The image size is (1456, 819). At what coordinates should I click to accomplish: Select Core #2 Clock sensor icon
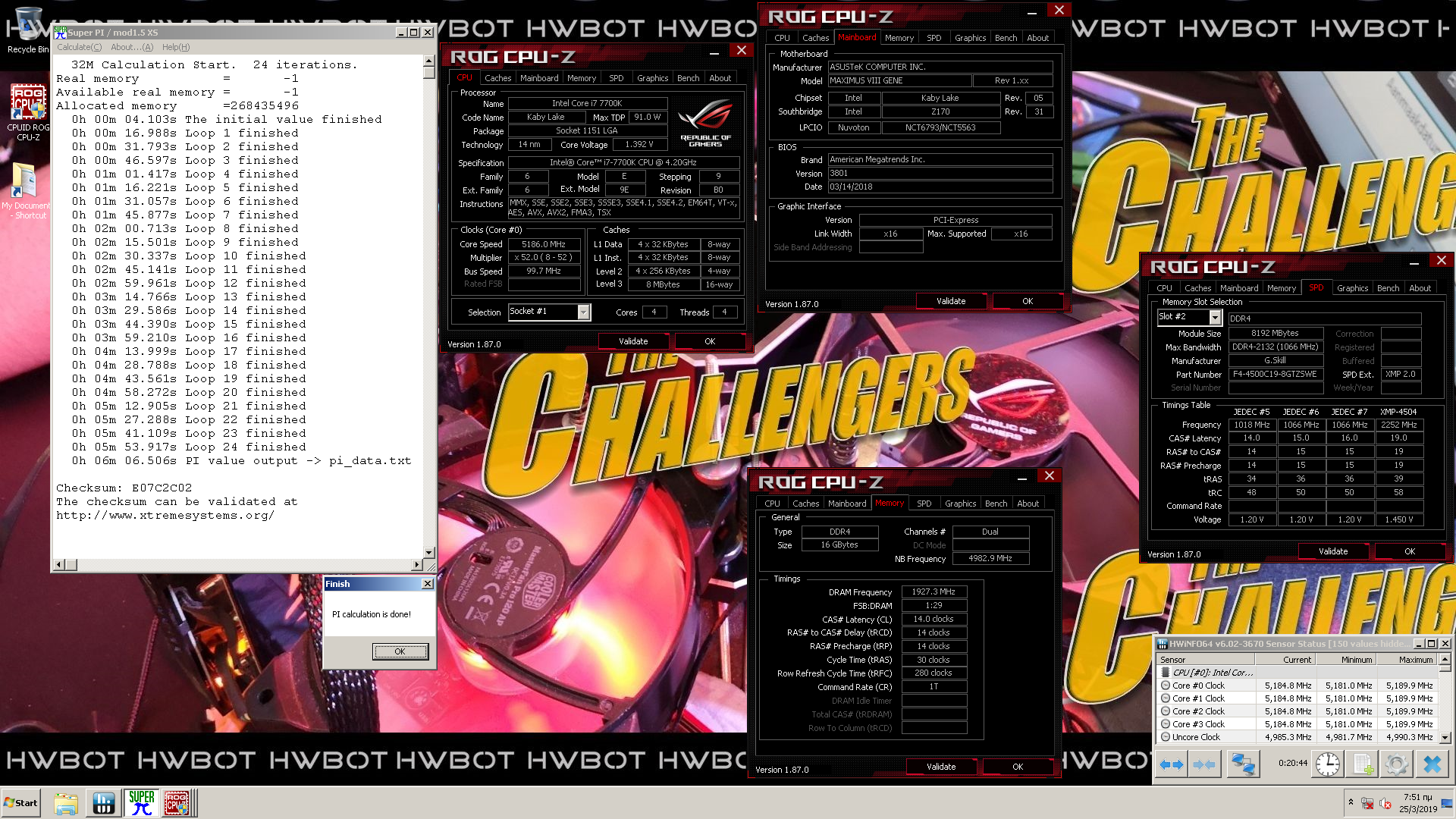(1166, 711)
